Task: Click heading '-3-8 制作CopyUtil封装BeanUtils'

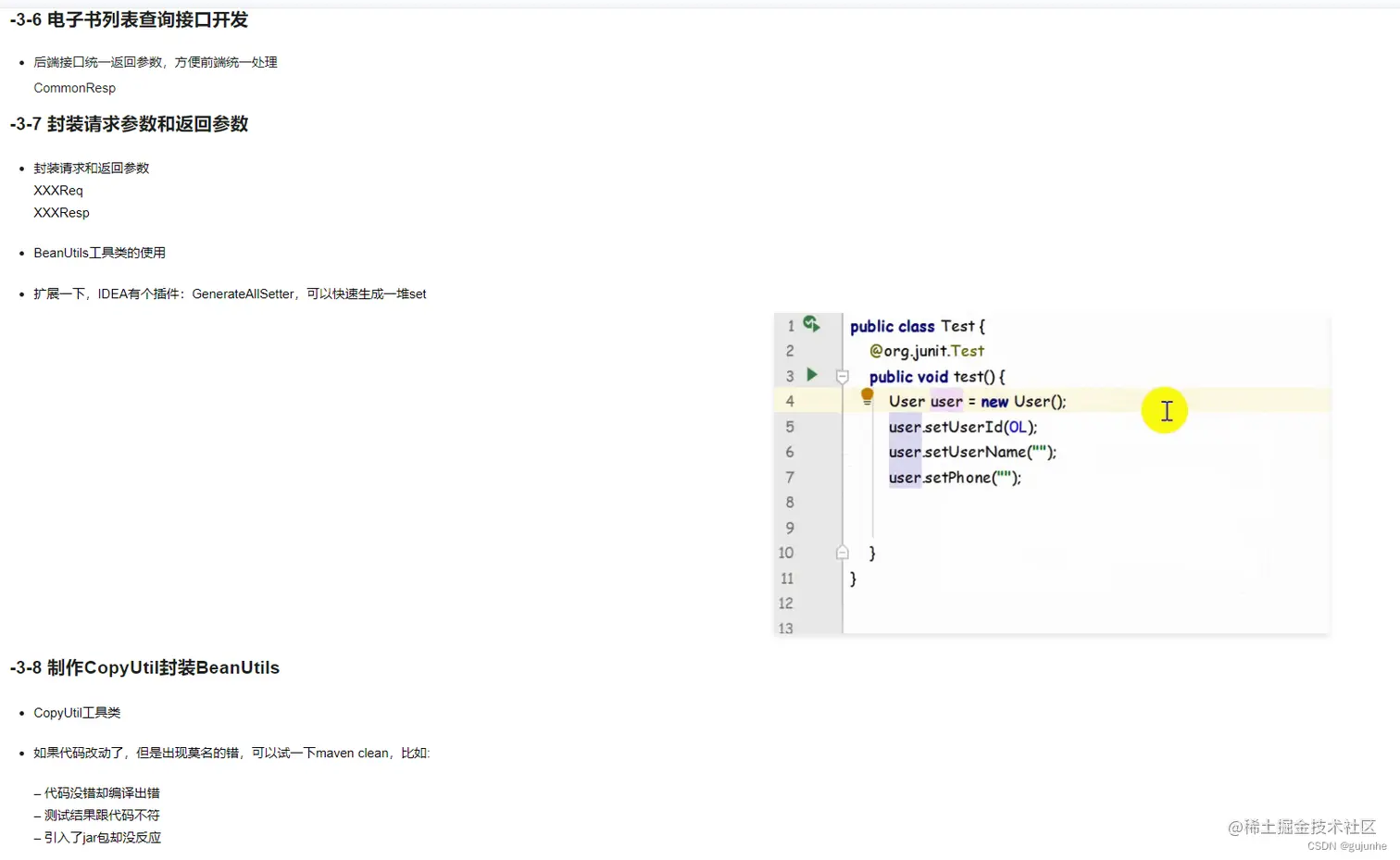Action: click(x=144, y=667)
